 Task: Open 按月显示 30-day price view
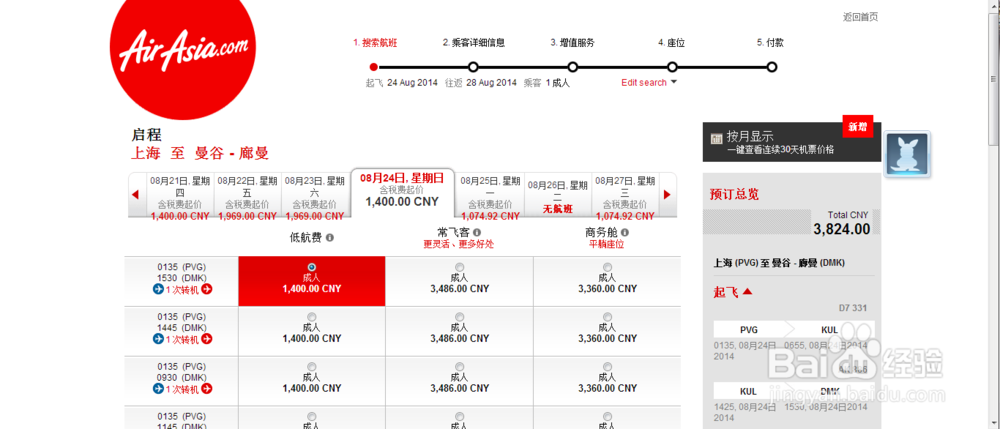tap(792, 142)
